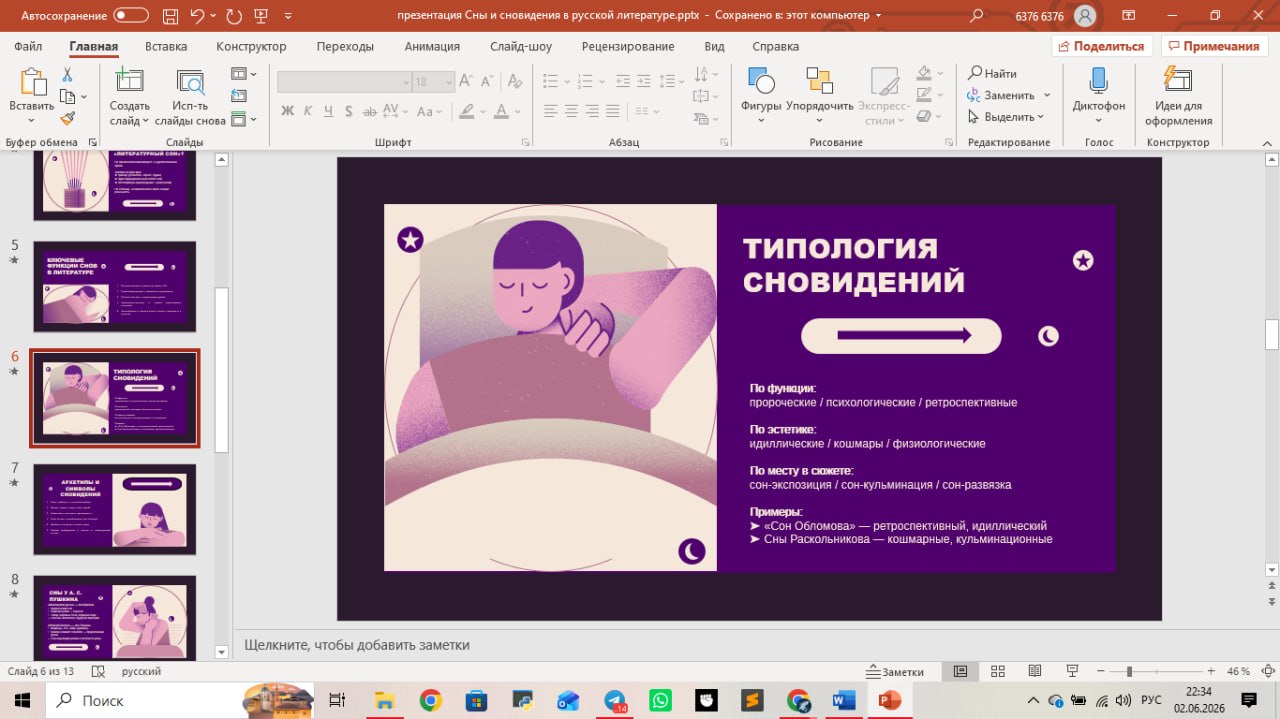The width and height of the screenshot is (1280, 719).
Task: Expand the Вставить paste options arrow
Action: (x=32, y=122)
